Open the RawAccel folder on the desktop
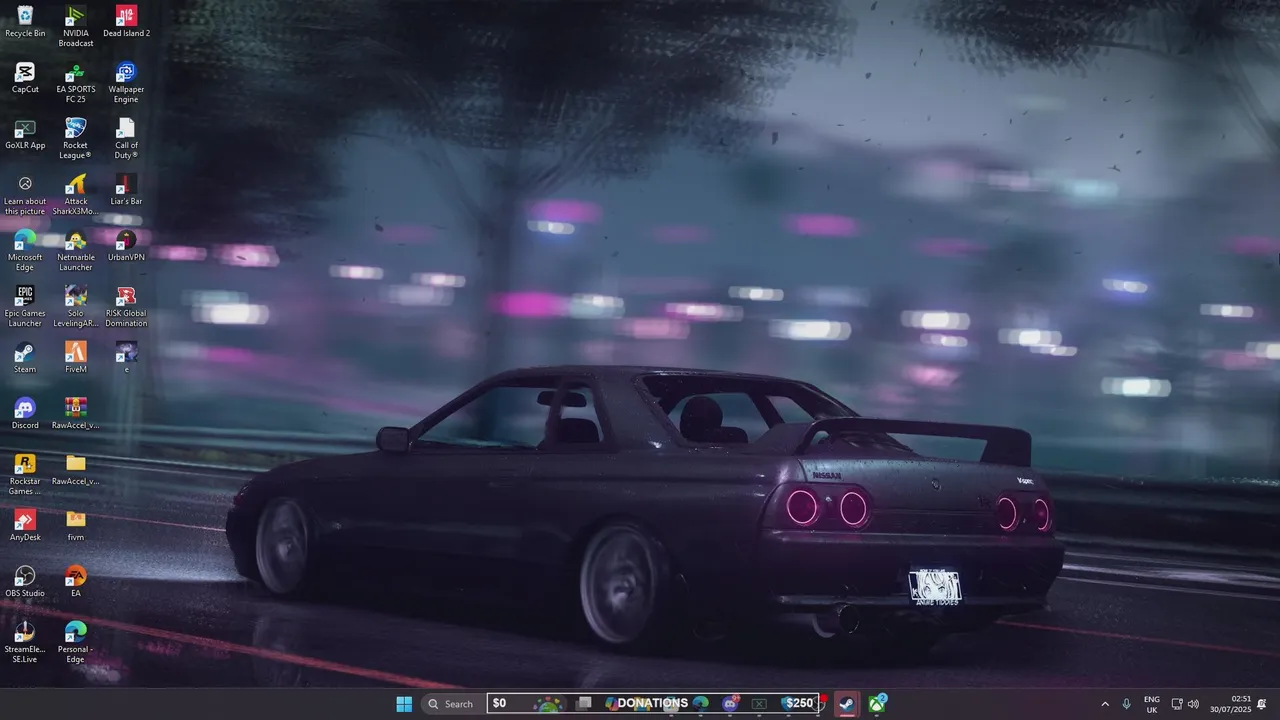Screen dimensions: 1280x720 click(x=76, y=469)
